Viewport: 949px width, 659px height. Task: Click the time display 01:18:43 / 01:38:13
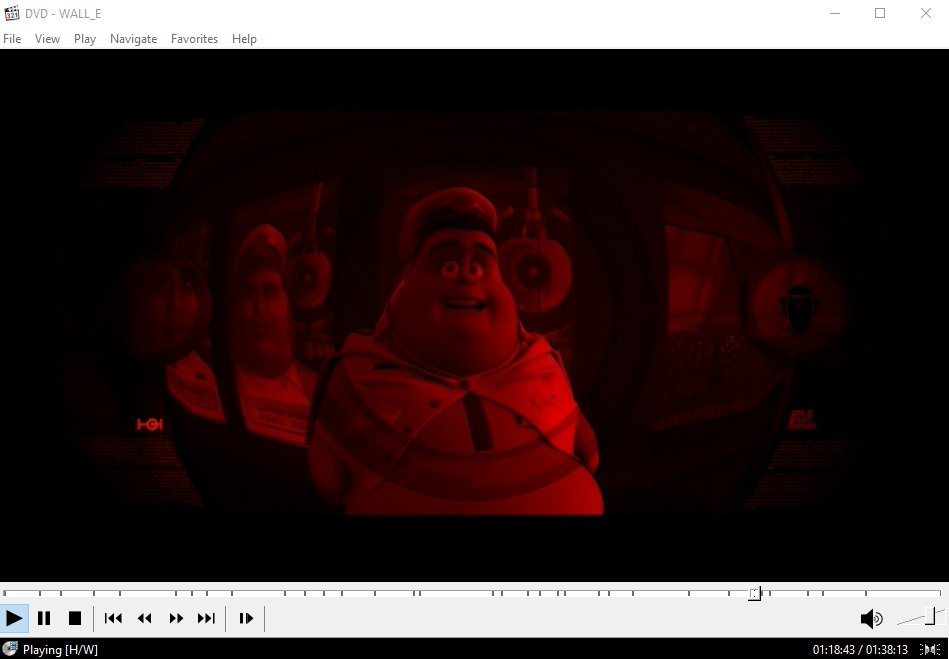pos(860,650)
